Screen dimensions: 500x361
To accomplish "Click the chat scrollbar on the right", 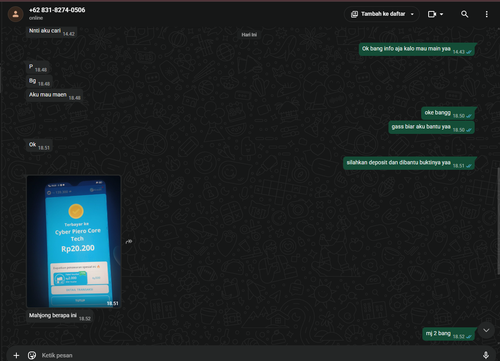I will pos(498,221).
